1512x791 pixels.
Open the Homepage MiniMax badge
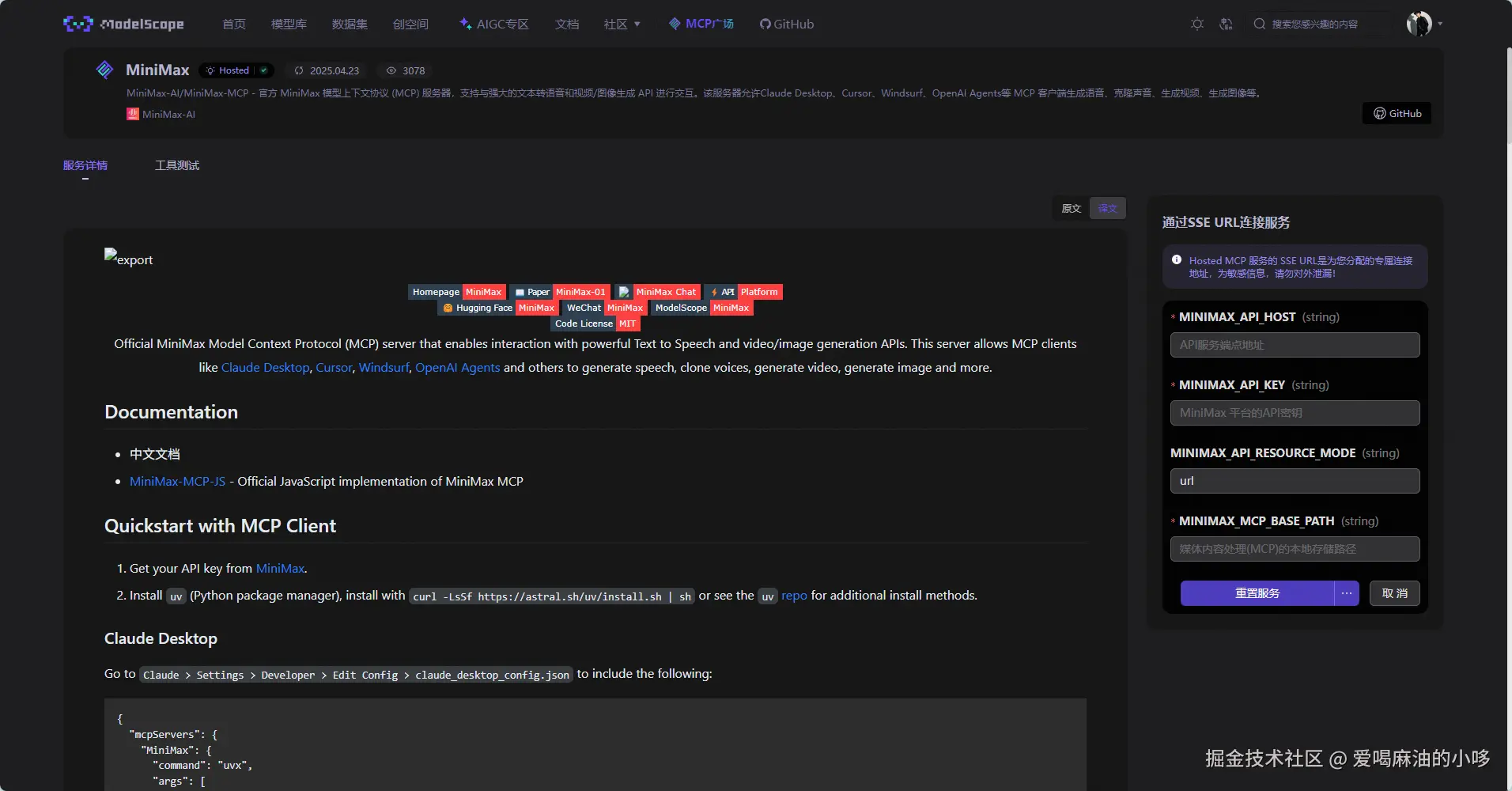[457, 292]
